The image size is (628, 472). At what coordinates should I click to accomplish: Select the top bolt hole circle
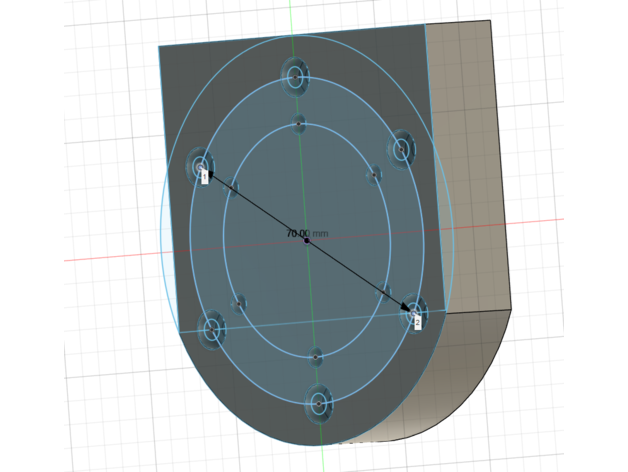[295, 76]
